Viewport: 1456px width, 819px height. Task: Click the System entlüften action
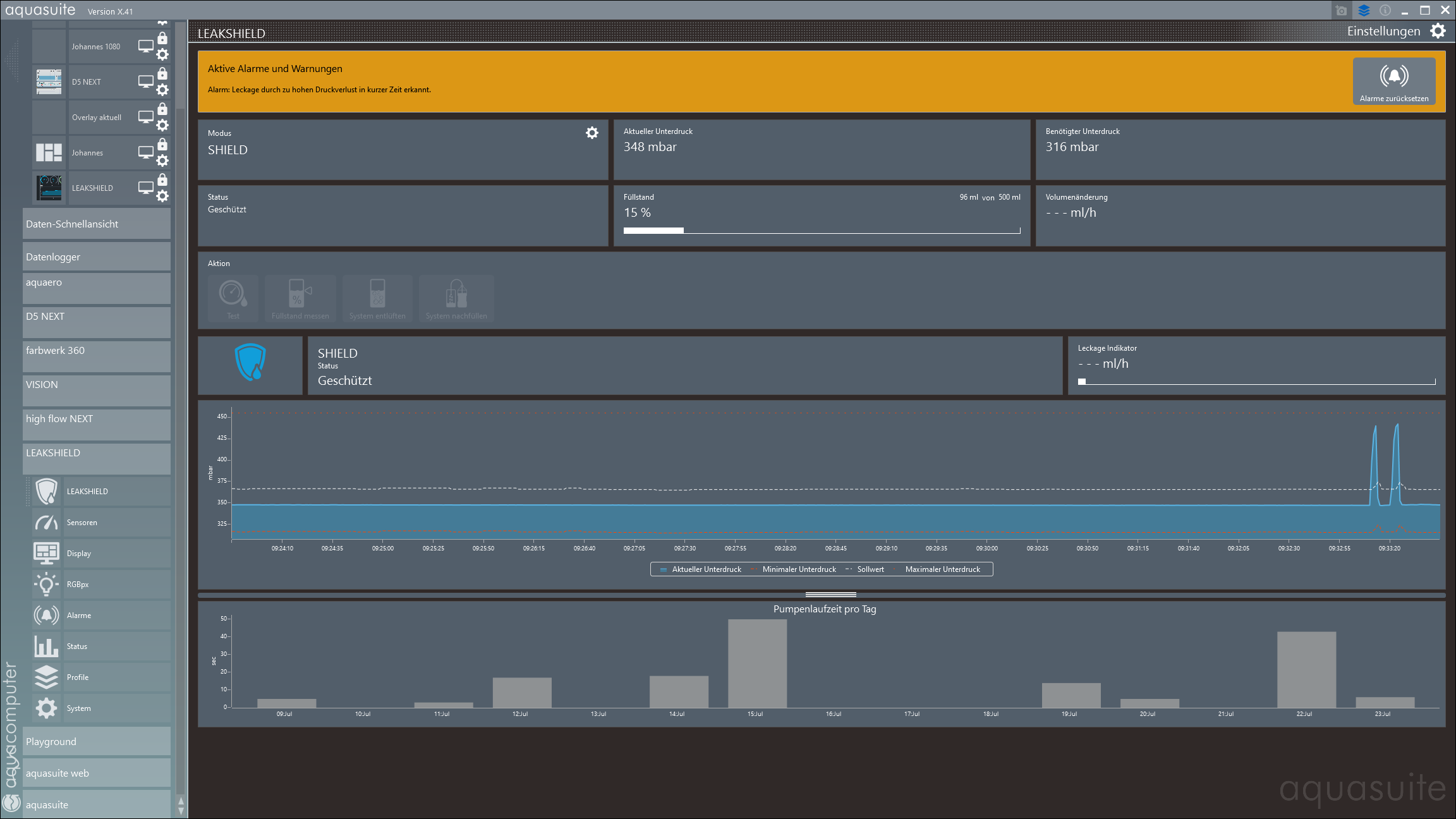coord(377,298)
